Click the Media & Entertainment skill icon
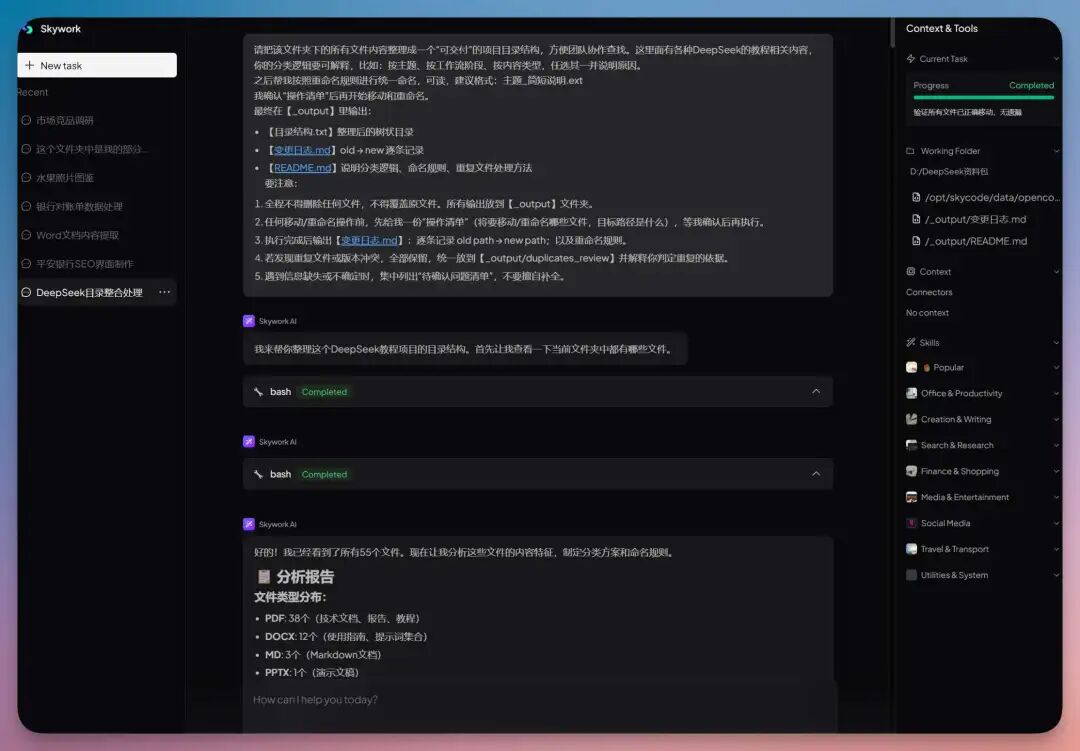The width and height of the screenshot is (1080, 751). pos(910,497)
